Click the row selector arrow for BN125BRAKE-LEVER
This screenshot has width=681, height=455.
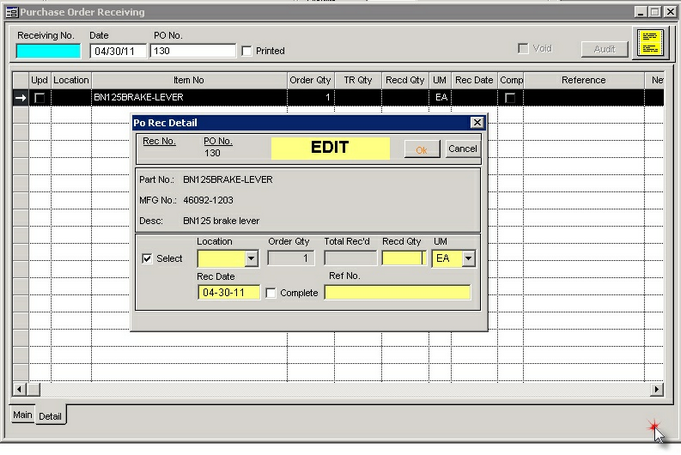[20, 98]
